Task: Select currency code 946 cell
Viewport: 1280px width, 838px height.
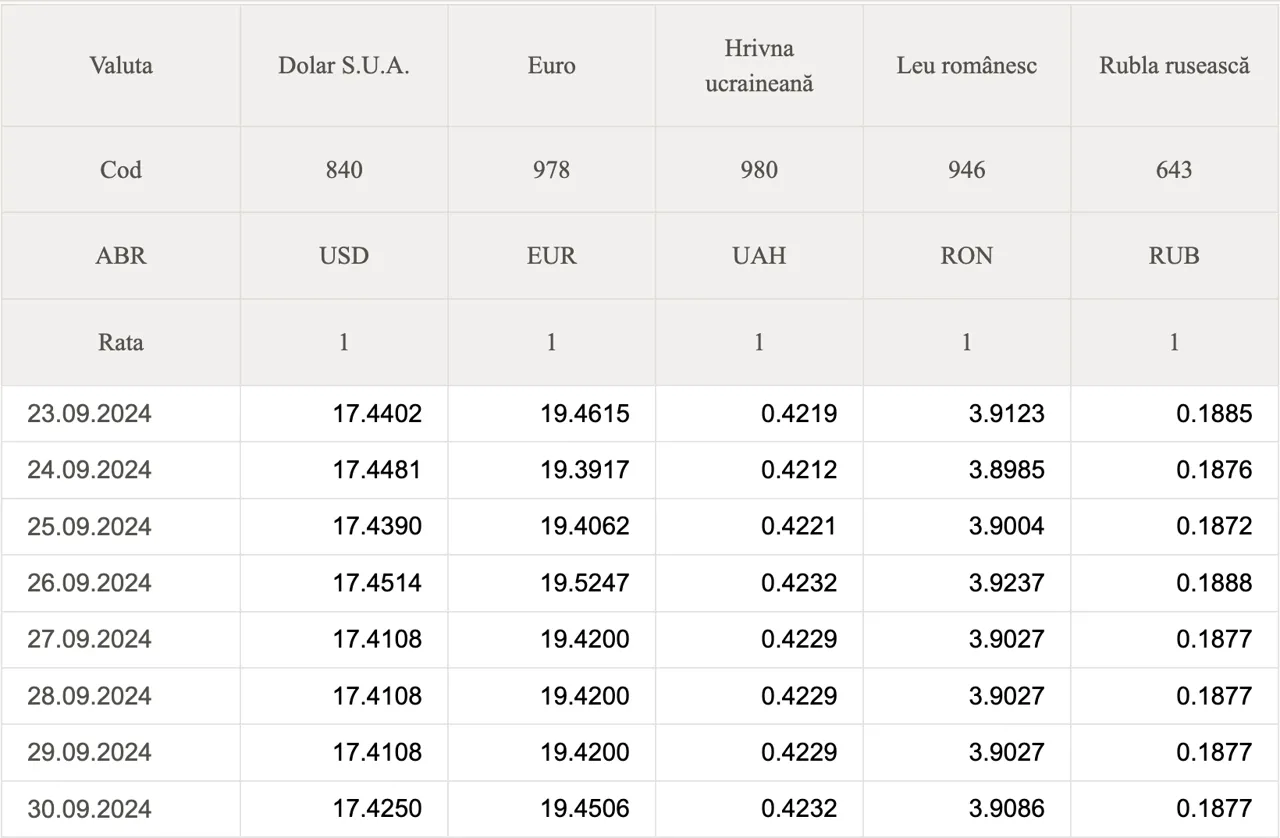Action: pos(967,170)
